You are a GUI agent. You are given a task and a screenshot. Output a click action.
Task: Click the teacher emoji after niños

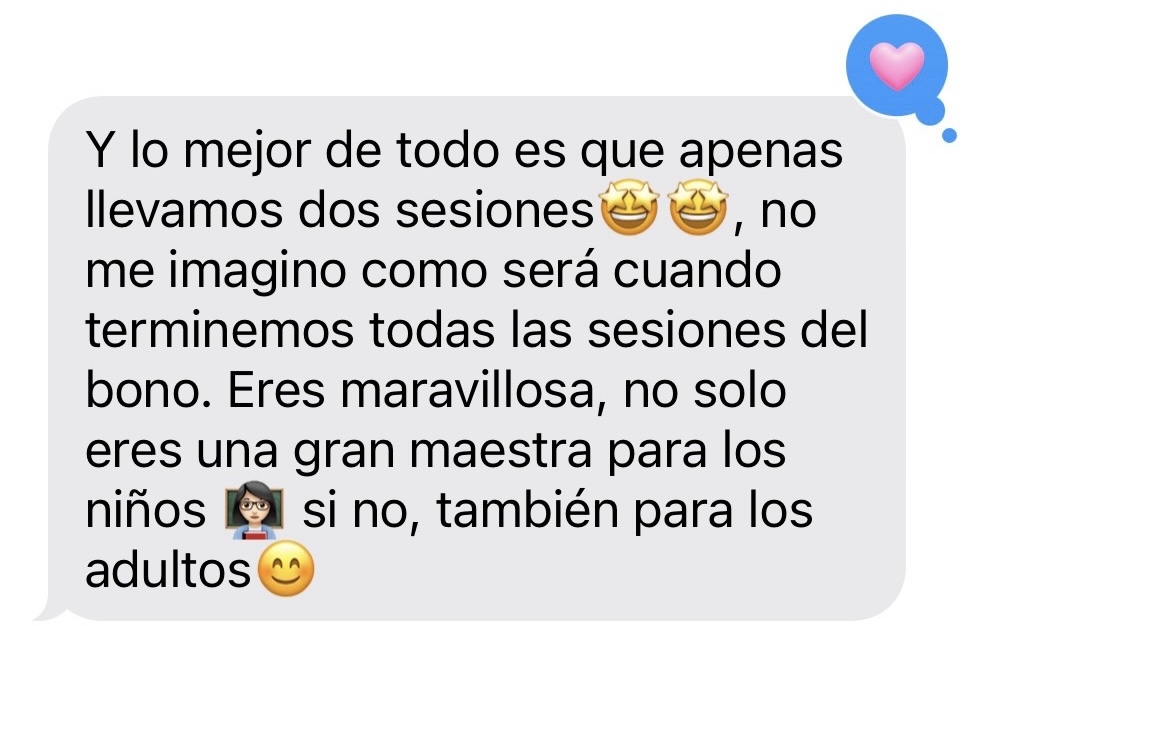(255, 510)
